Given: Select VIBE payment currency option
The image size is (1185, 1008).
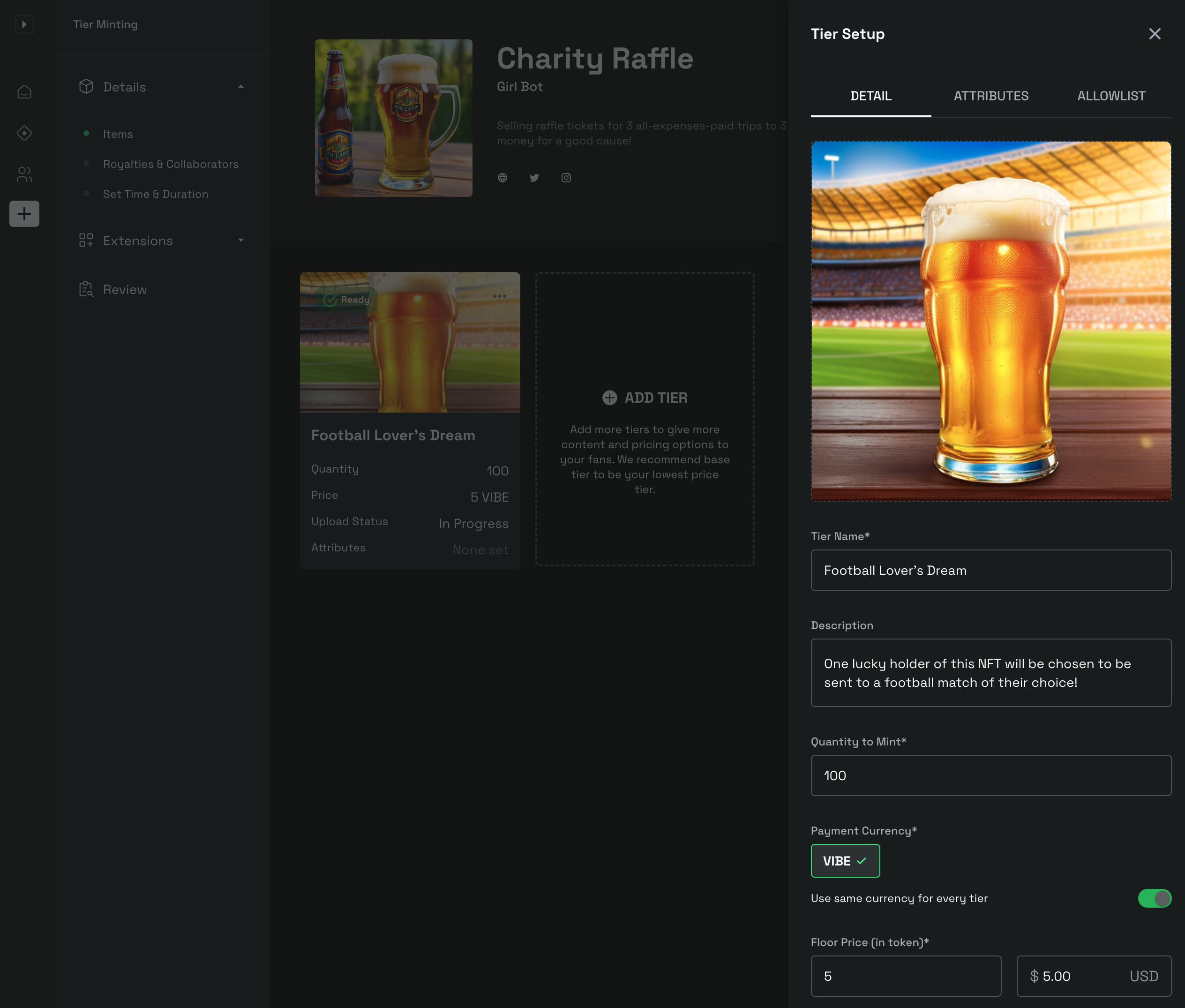Looking at the screenshot, I should click(x=845, y=861).
